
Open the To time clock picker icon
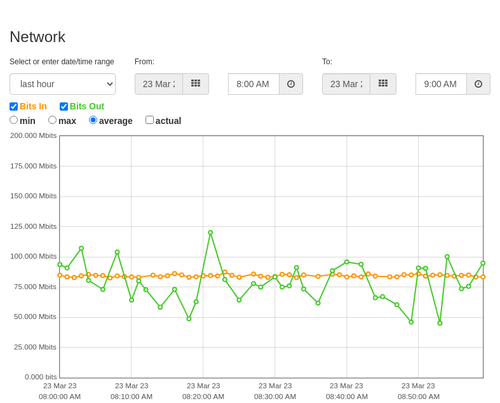478,84
